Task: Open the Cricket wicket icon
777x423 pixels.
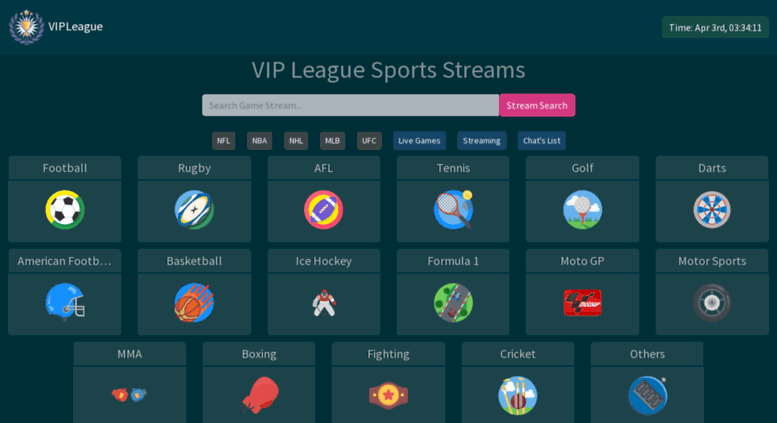Action: tap(518, 395)
